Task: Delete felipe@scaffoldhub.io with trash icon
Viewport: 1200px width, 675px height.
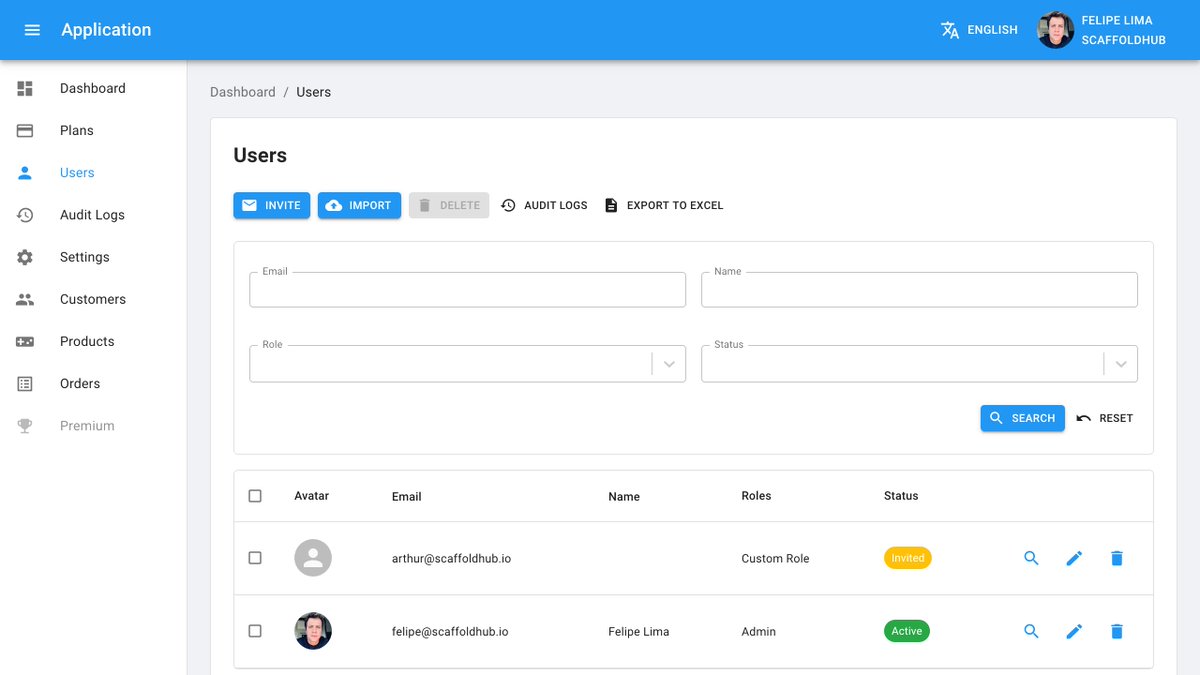Action: pos(1117,631)
